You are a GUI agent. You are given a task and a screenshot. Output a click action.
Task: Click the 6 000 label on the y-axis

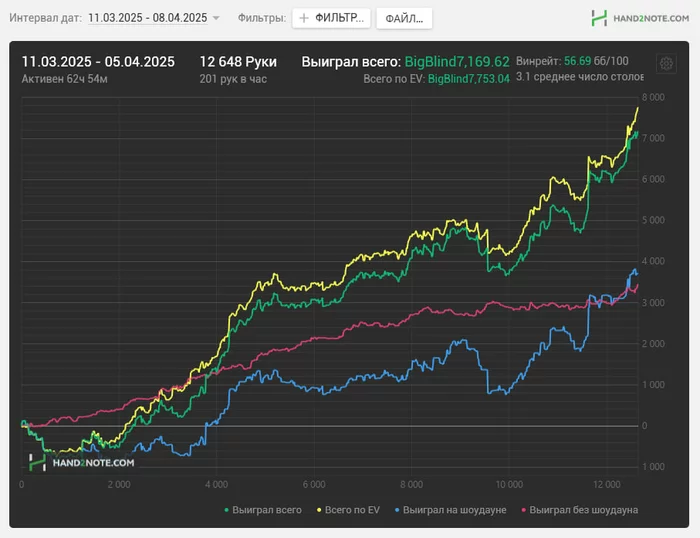[x=653, y=179]
